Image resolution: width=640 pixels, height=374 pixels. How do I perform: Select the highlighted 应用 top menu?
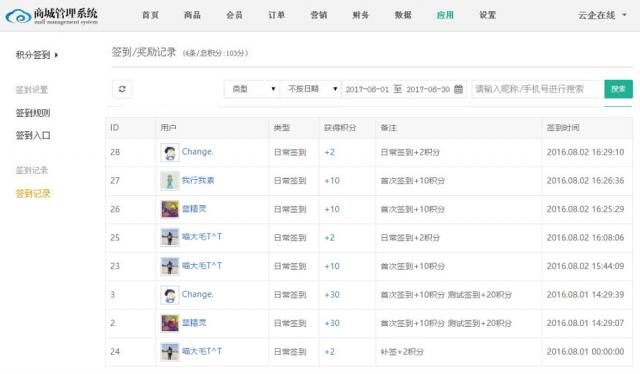(x=445, y=15)
